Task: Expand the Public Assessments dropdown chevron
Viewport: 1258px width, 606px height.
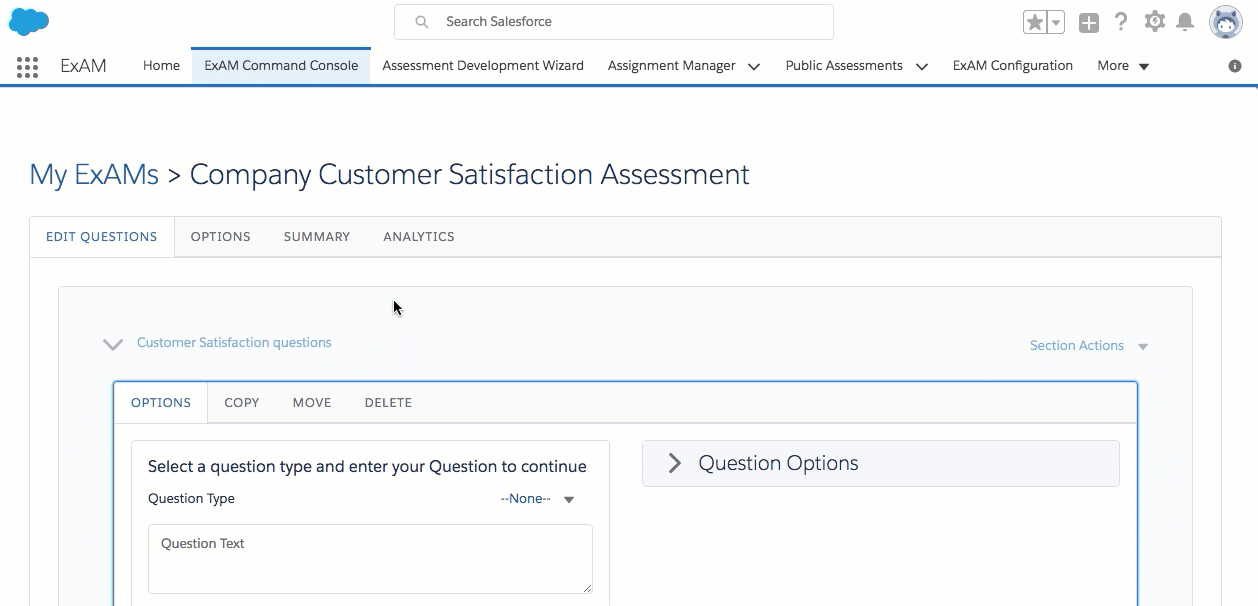Action: click(x=922, y=67)
